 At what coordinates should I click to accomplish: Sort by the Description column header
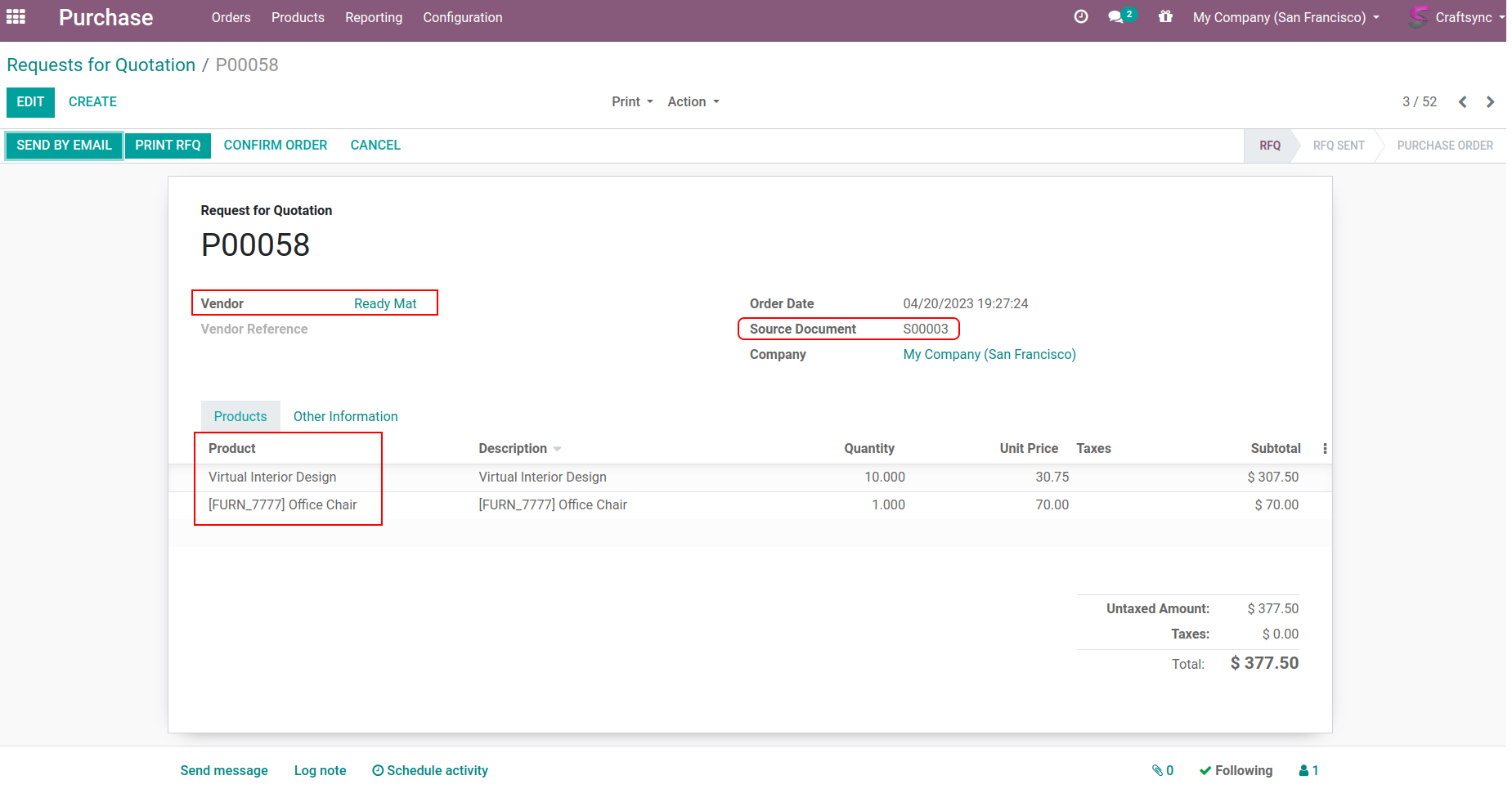click(513, 449)
